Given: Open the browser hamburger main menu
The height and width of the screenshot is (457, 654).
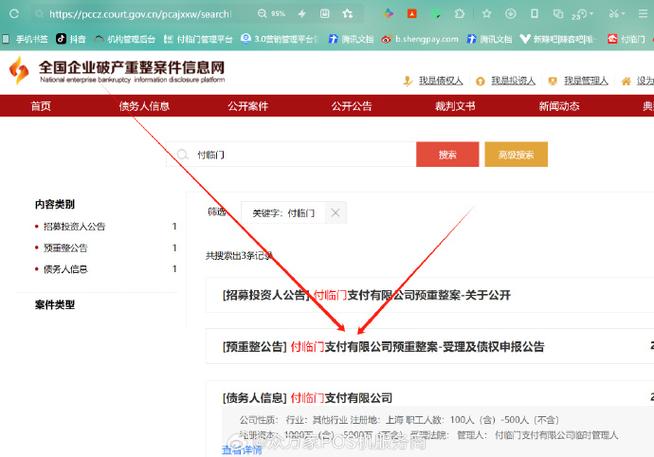Looking at the screenshot, I should 643,14.
